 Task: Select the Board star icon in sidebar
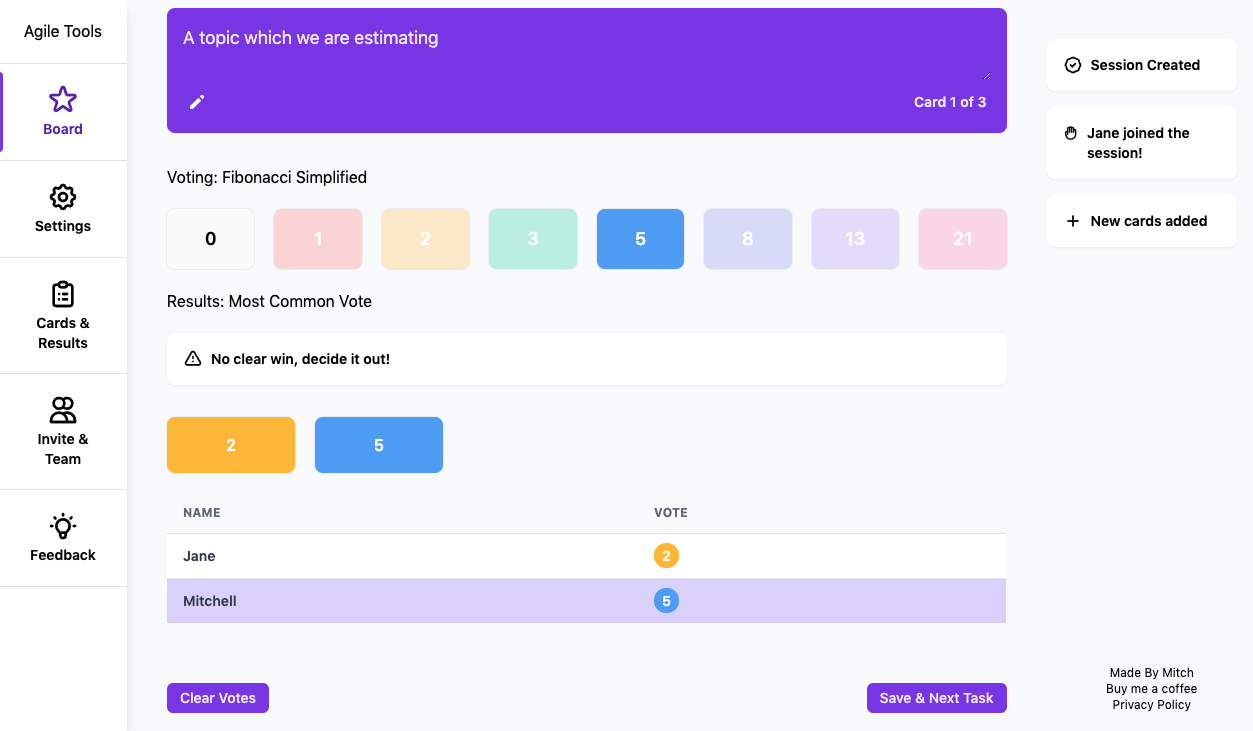(63, 99)
